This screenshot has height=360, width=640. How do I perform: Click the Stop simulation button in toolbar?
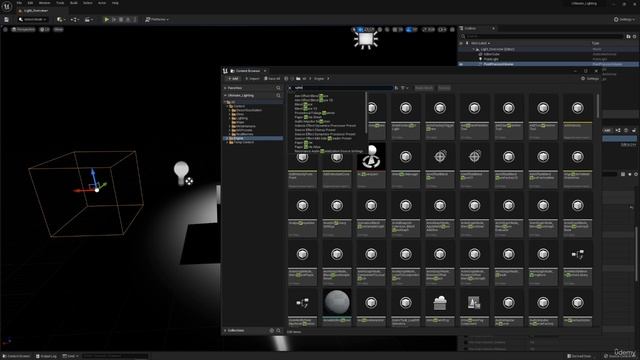[121, 20]
